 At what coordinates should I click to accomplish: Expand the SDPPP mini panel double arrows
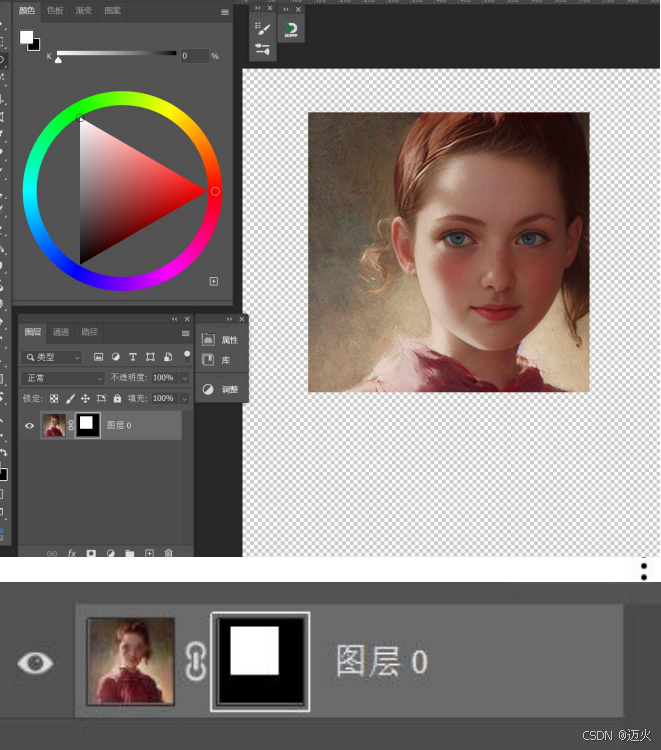(286, 9)
